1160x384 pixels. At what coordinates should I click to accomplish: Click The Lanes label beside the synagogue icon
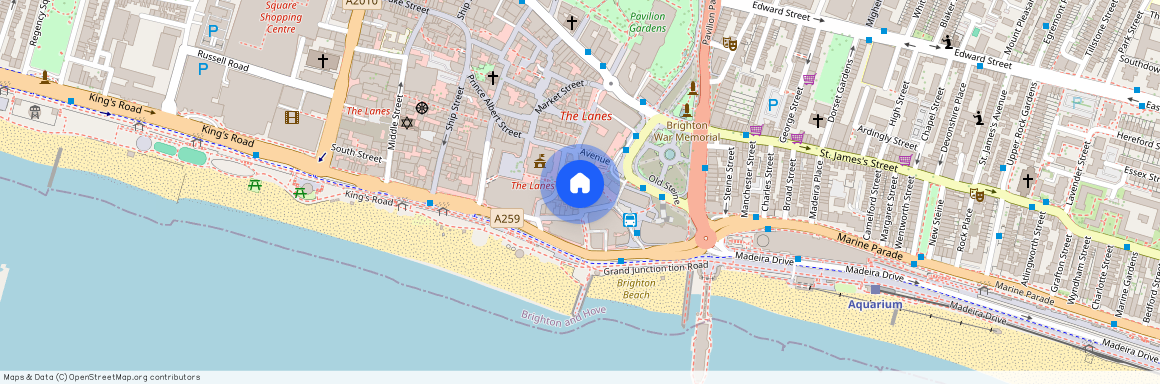click(x=368, y=111)
